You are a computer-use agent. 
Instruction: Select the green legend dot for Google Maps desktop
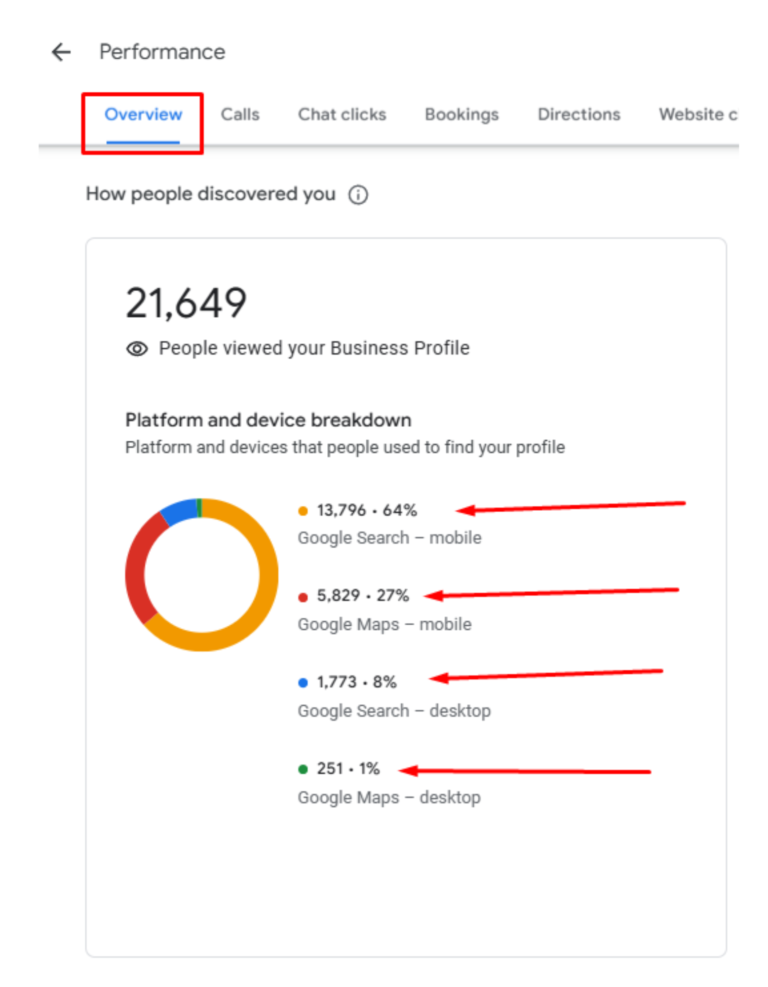point(302,769)
